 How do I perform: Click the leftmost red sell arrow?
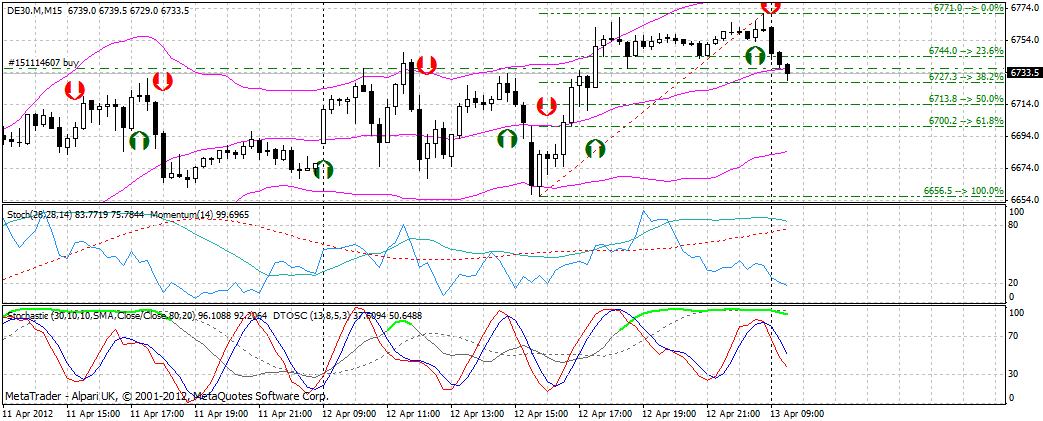click(x=74, y=89)
